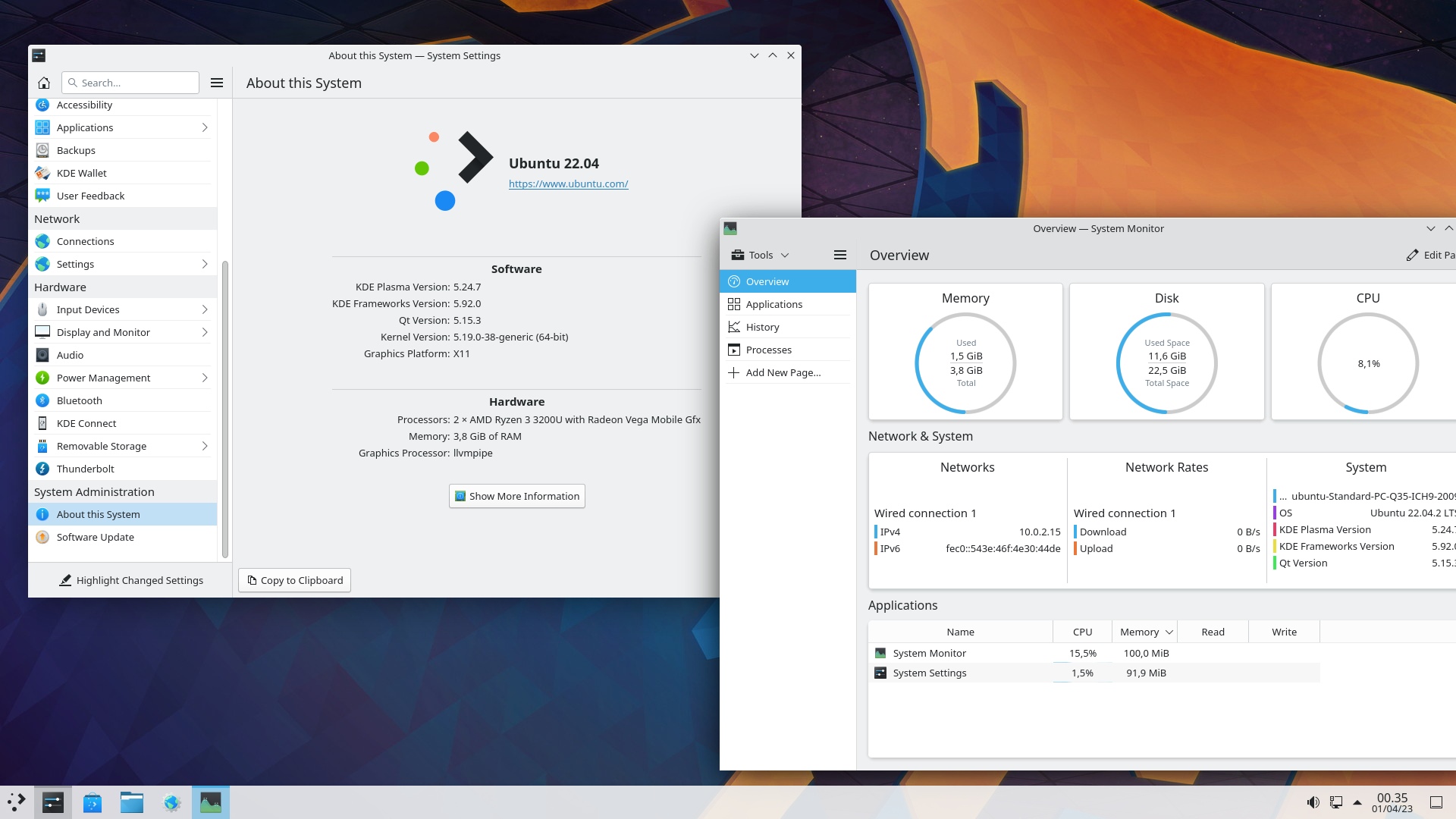The width and height of the screenshot is (1456, 819).
Task: Select the System Settings row in Applications table
Action: click(x=1094, y=673)
